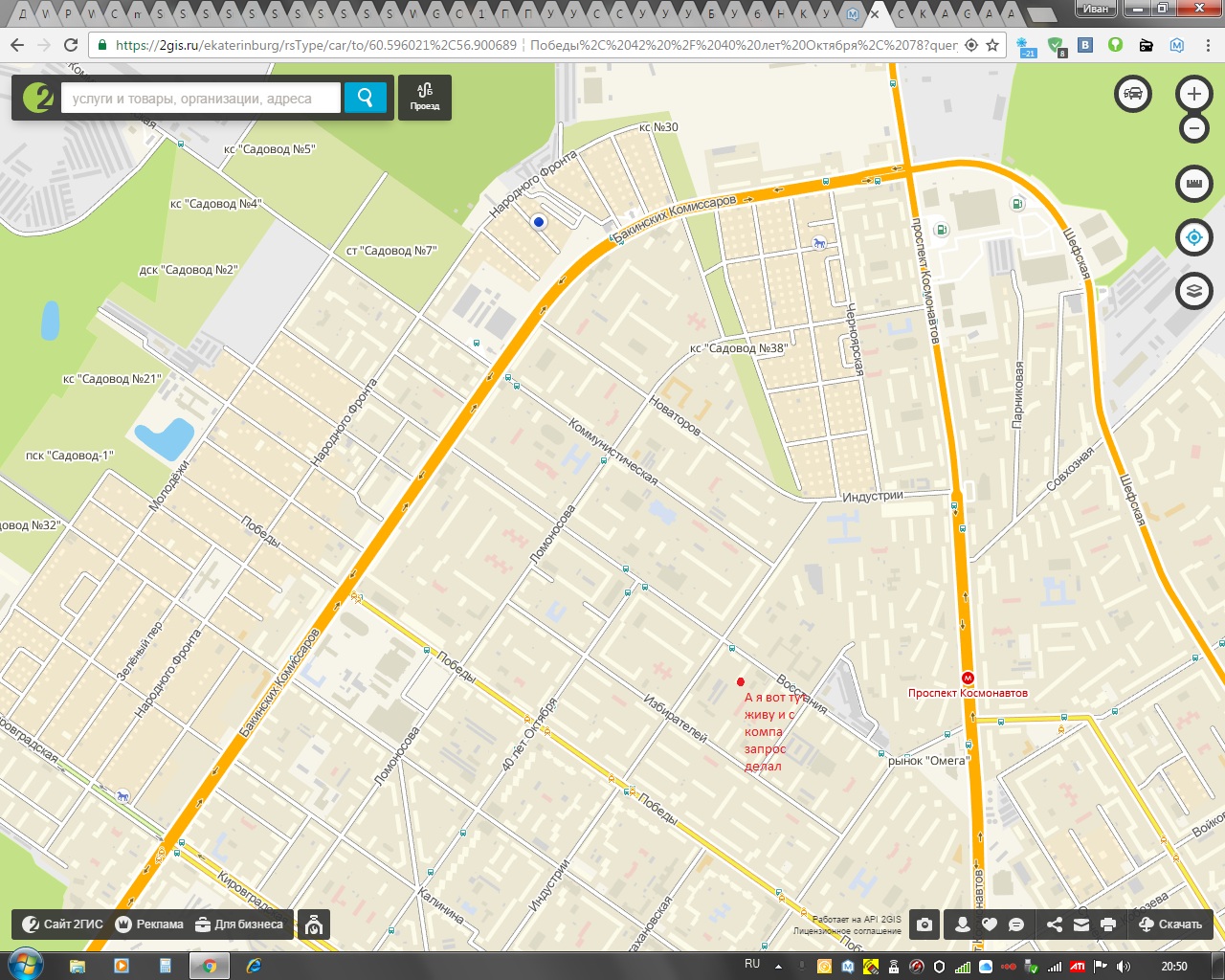The height and width of the screenshot is (980, 1225).
Task: Toggle the traffic jams layer button
Action: [1133, 94]
